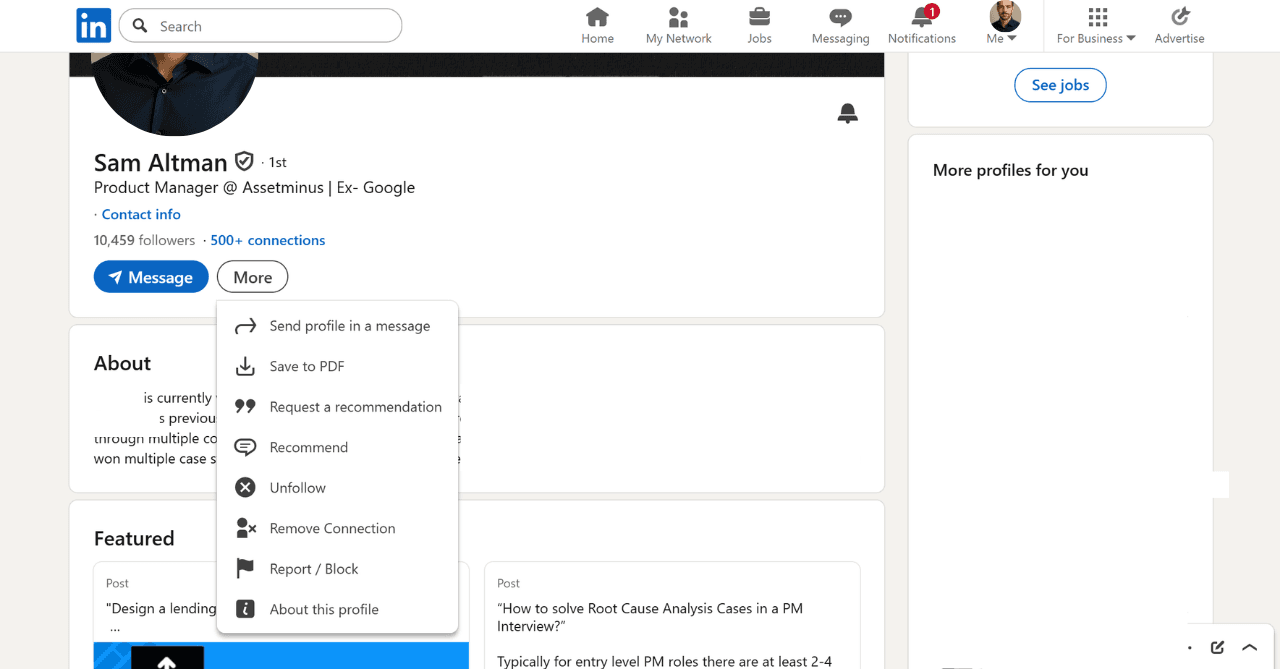Expand the messaging panel chevron
This screenshot has height=669, width=1280.
click(1249, 647)
